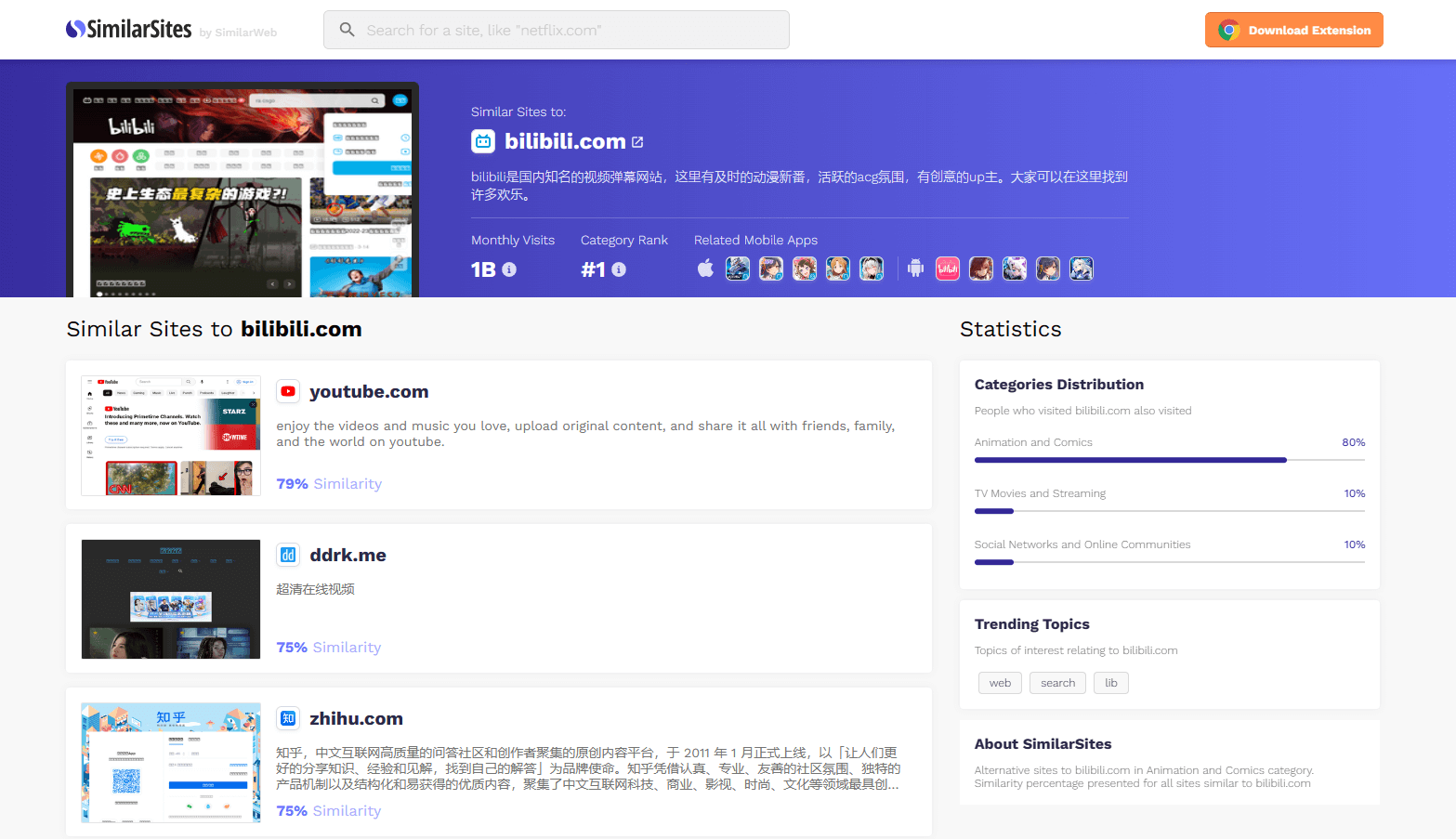Open the last Android related app icon
This screenshot has height=839, width=1456.
tap(1082, 269)
